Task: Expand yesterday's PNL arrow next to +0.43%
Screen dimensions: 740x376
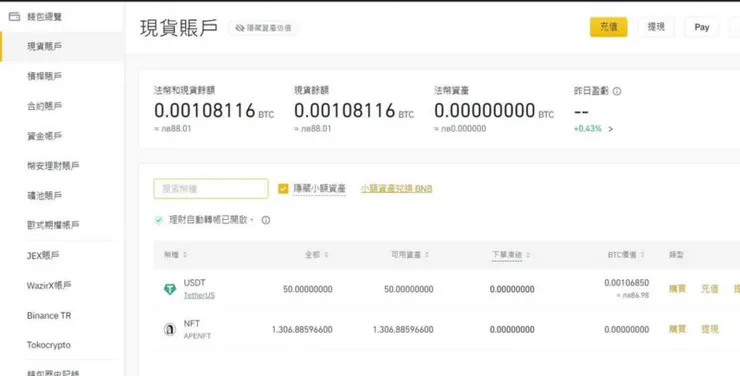Action: click(610, 129)
